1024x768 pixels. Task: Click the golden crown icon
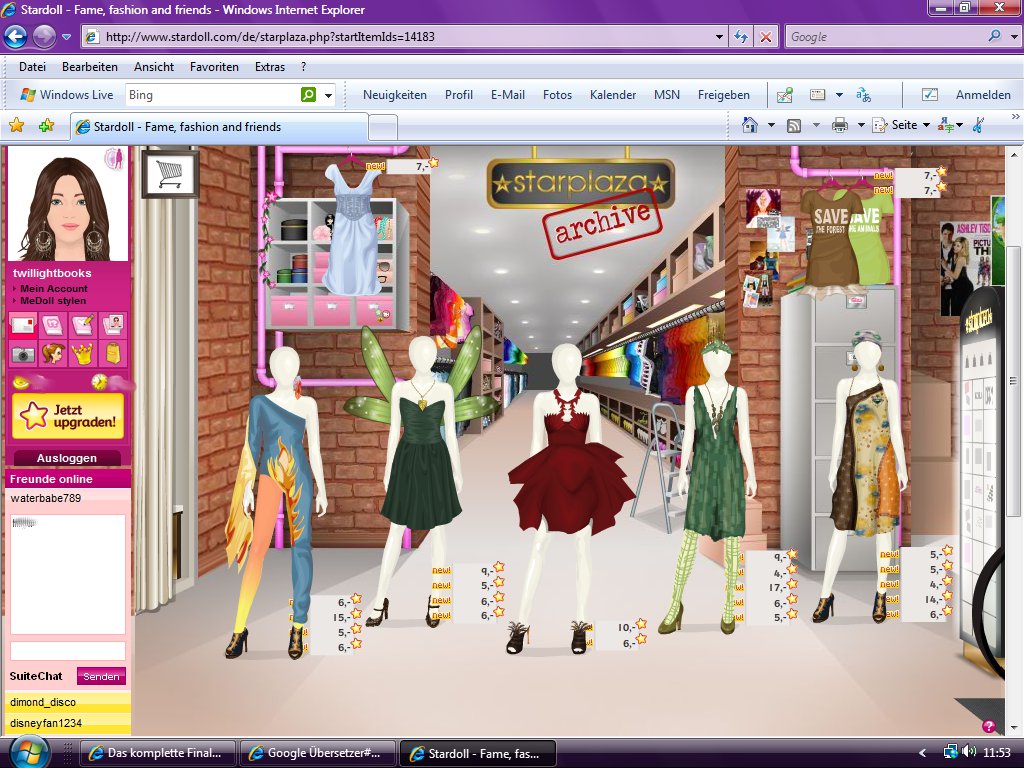83,354
